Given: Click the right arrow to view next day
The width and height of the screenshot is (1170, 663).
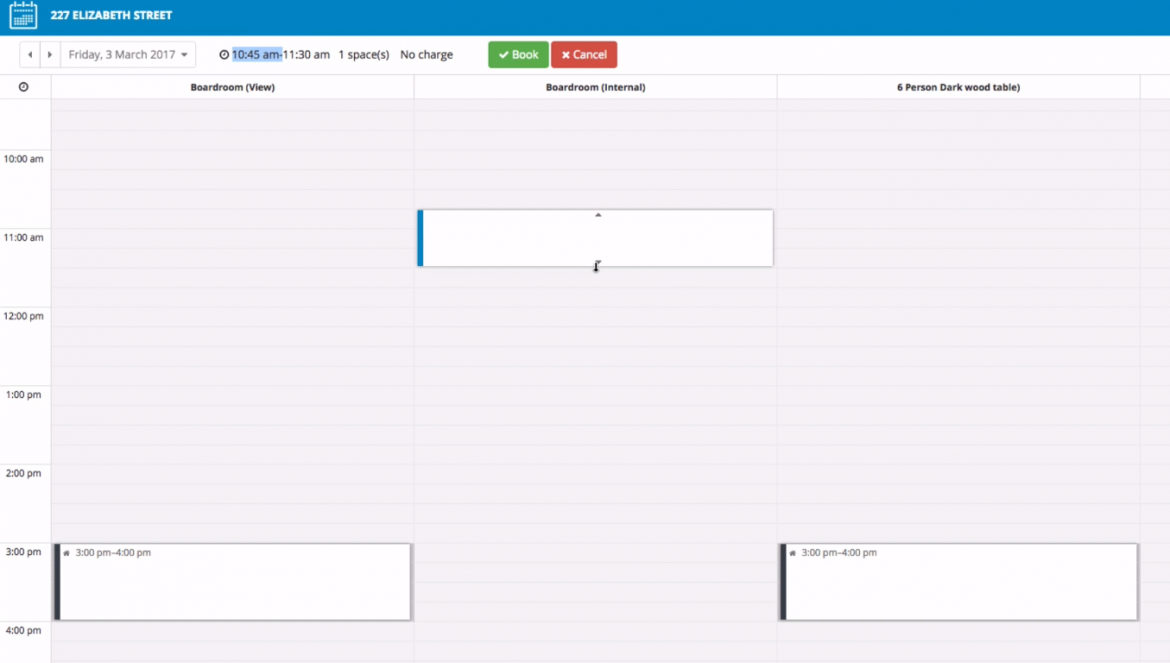Looking at the screenshot, I should (x=49, y=55).
